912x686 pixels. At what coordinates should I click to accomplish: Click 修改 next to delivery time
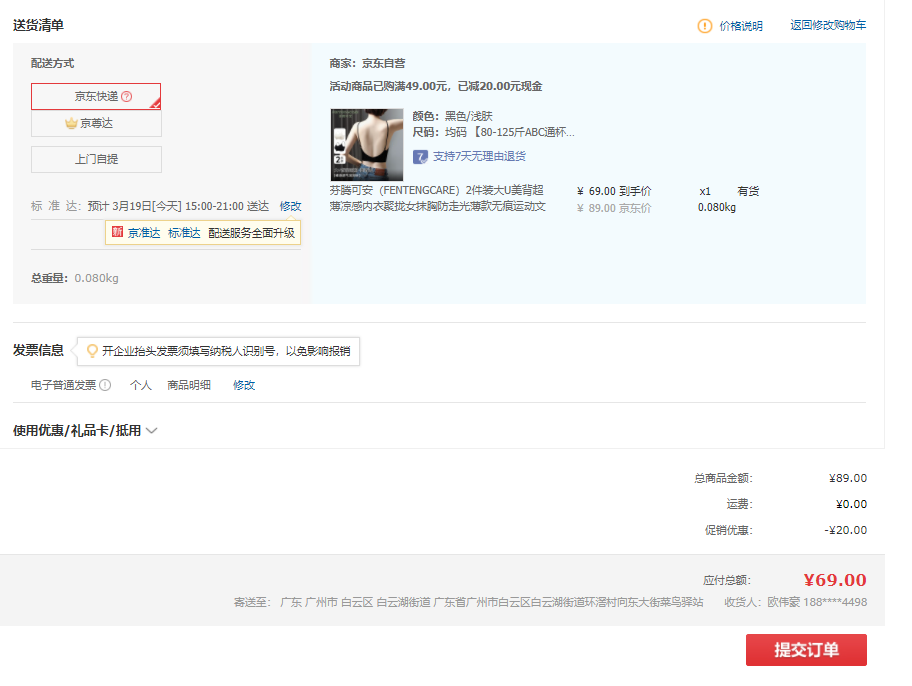[x=290, y=206]
